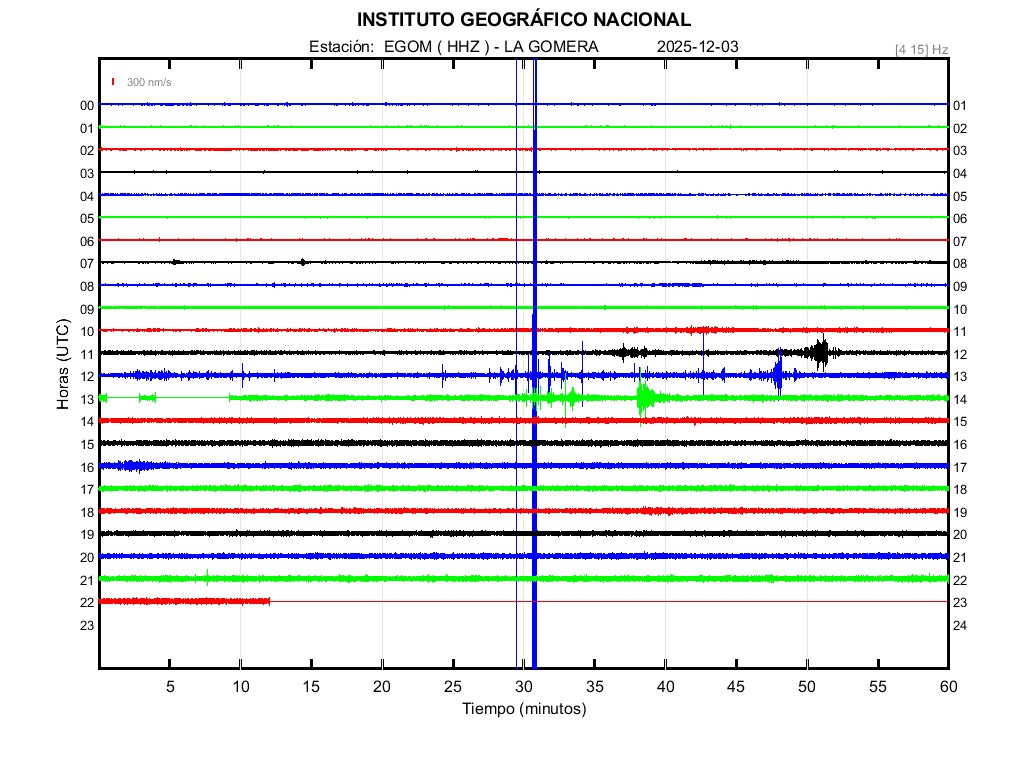The width and height of the screenshot is (1024, 768).
Task: Click the Tiempo (minutos) axis label
Action: [523, 709]
